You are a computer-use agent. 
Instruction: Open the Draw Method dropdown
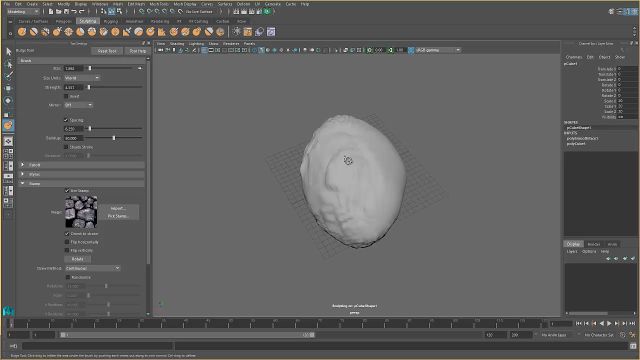pos(93,268)
